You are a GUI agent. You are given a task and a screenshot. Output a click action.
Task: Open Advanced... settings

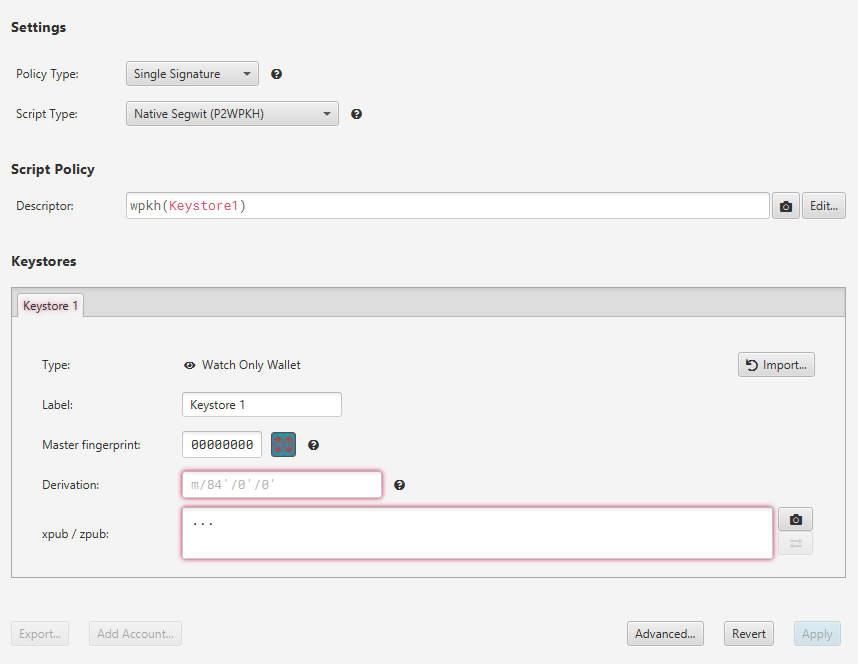coord(665,633)
